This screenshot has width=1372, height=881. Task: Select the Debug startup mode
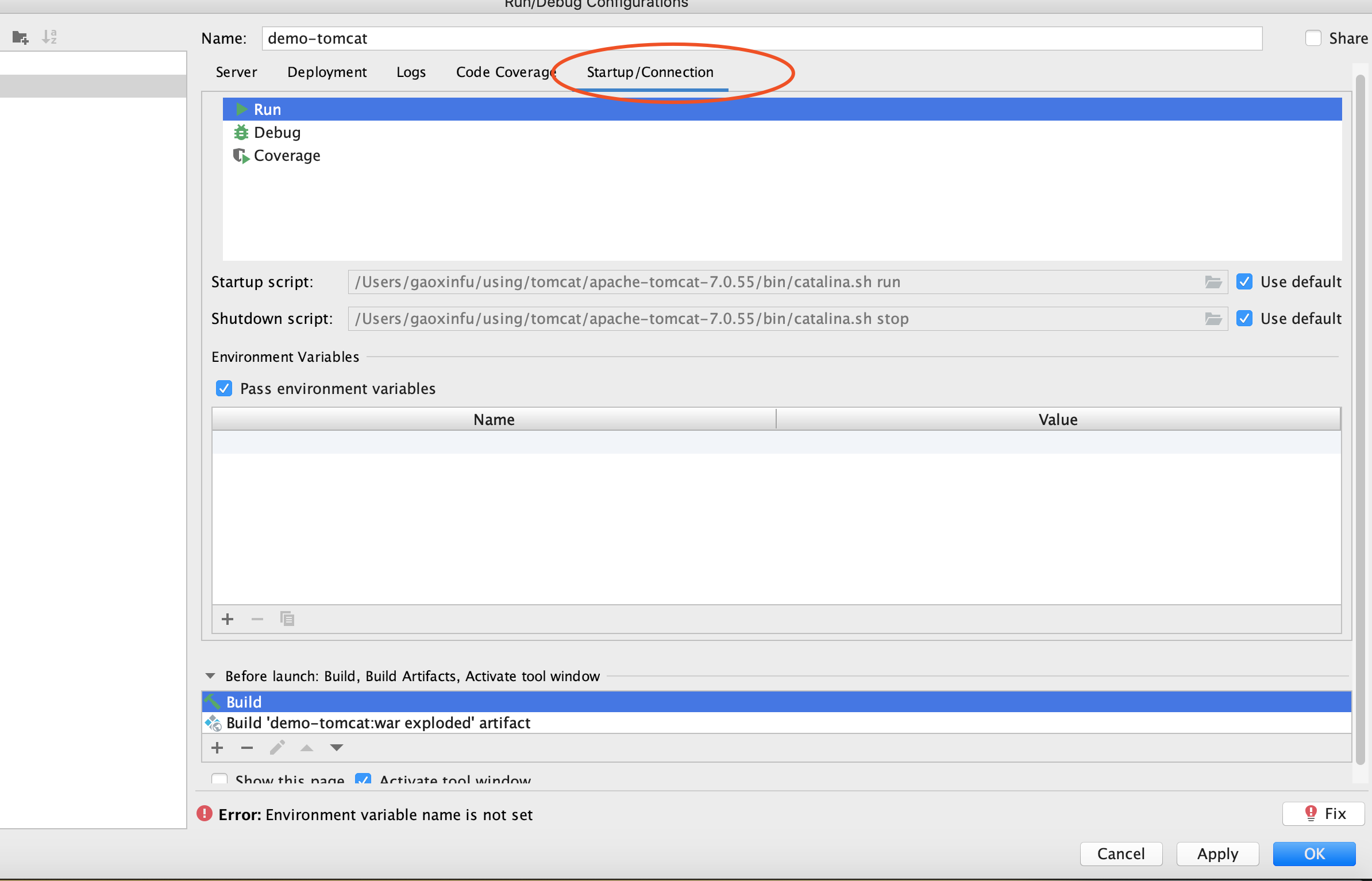click(277, 133)
